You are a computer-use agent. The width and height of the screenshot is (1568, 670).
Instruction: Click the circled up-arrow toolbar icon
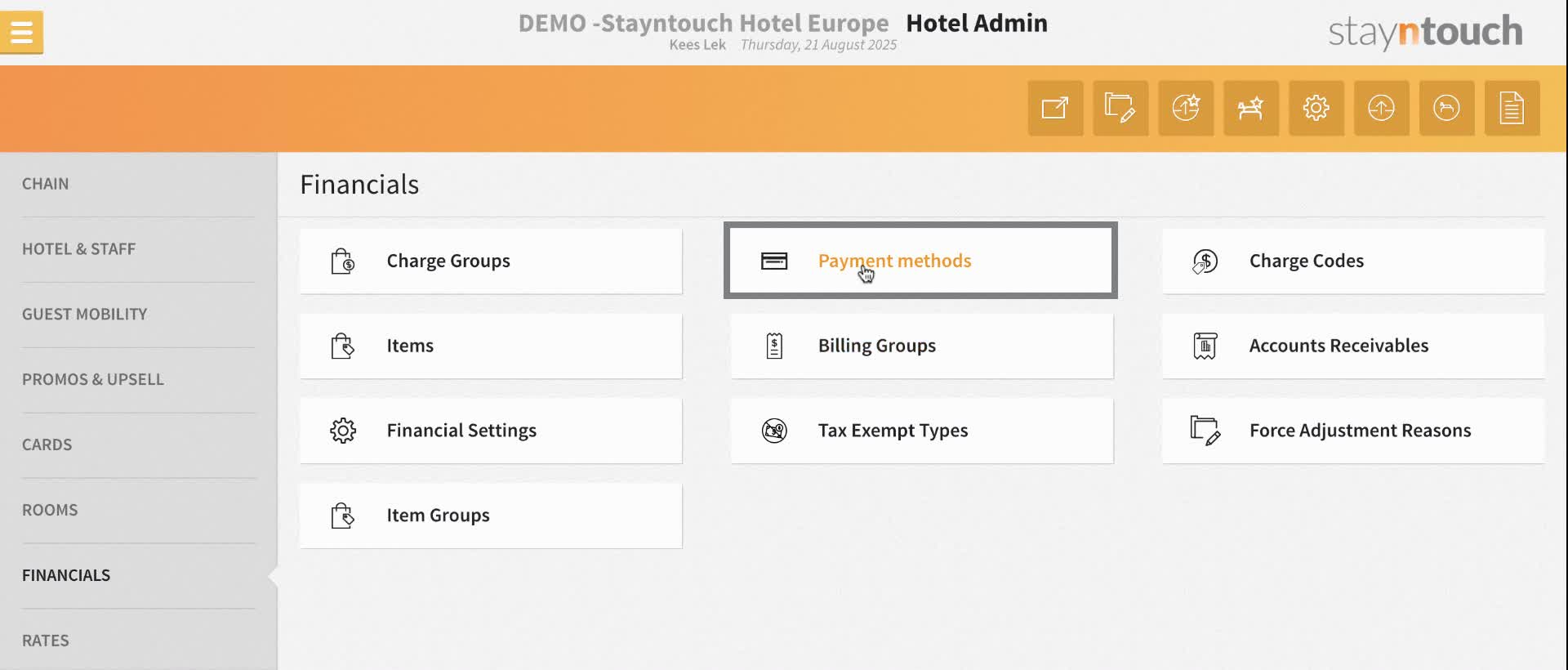[x=1382, y=108]
